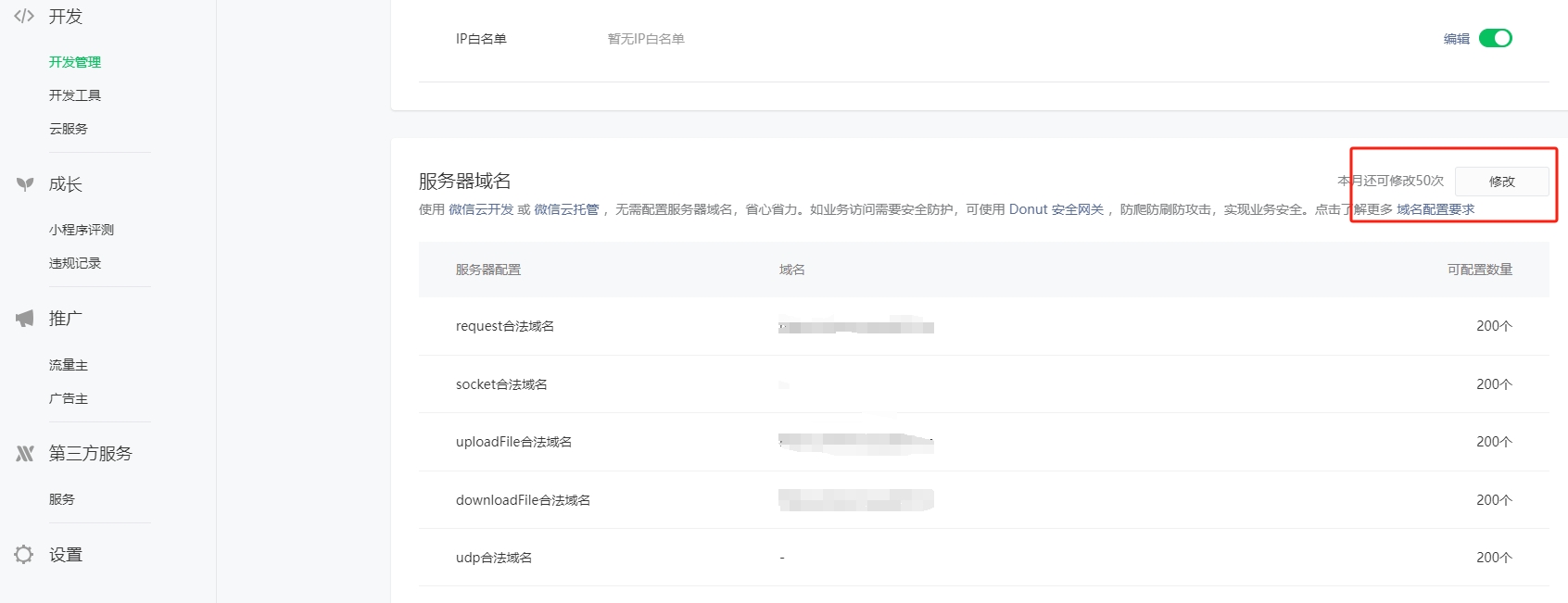Open the 微信云托管 link
The height and width of the screenshot is (603, 1568).
566,209
